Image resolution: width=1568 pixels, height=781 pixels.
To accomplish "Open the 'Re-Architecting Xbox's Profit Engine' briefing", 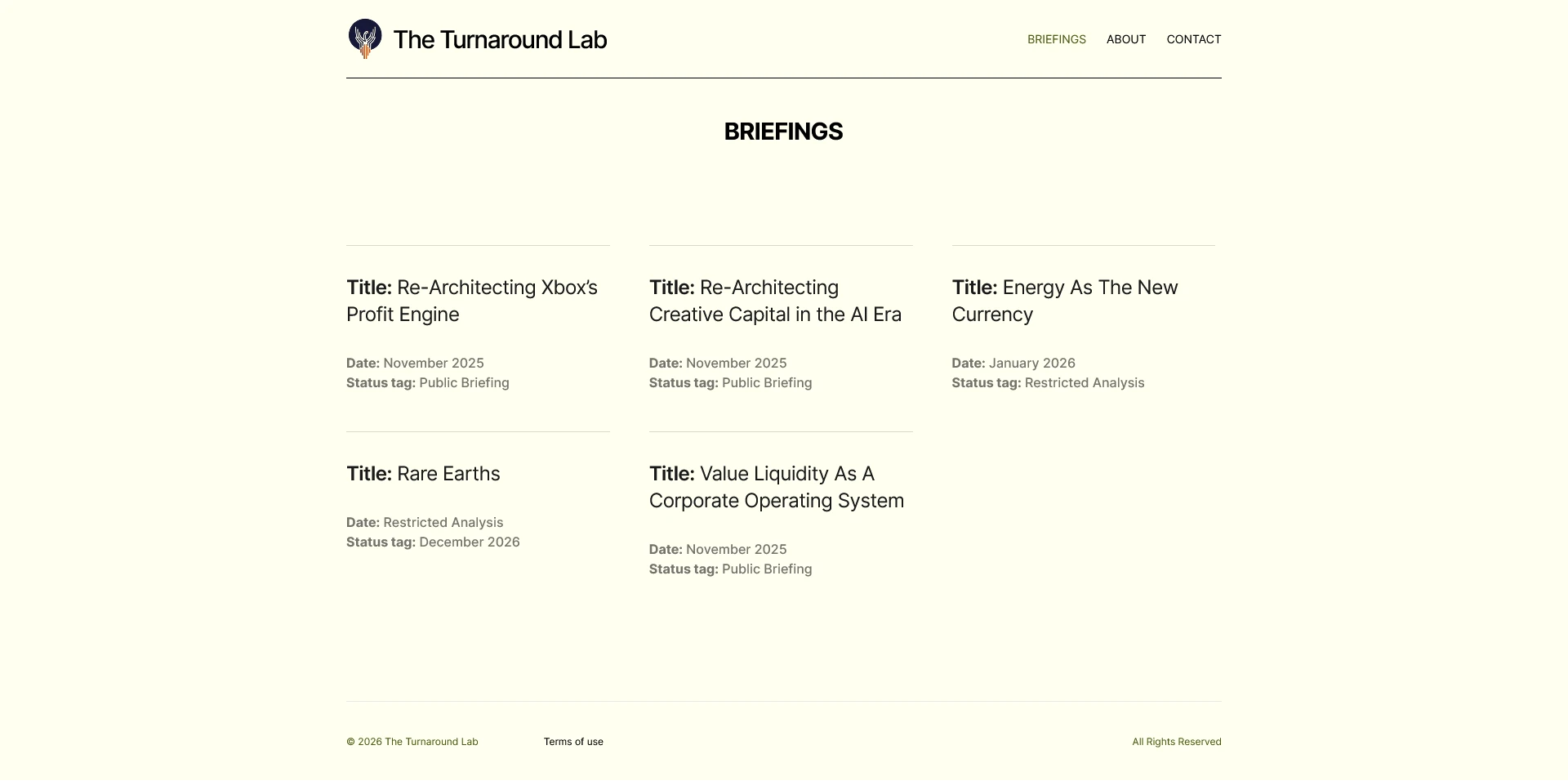I will click(472, 301).
